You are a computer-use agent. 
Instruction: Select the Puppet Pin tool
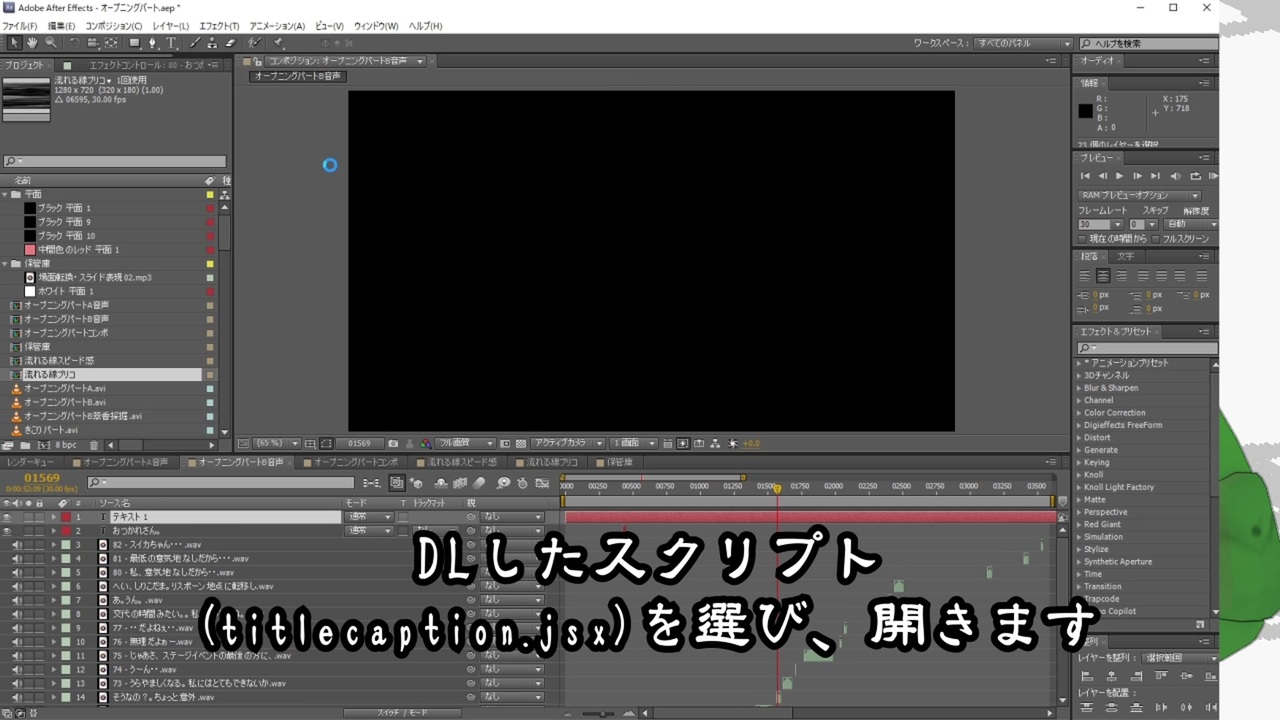277,43
